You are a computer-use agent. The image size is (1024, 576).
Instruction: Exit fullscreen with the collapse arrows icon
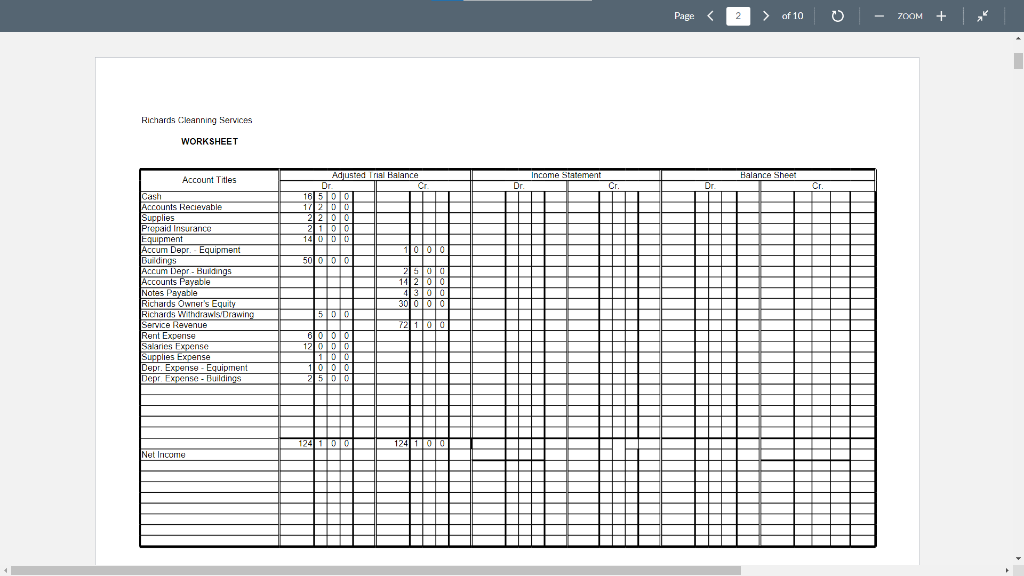(981, 15)
